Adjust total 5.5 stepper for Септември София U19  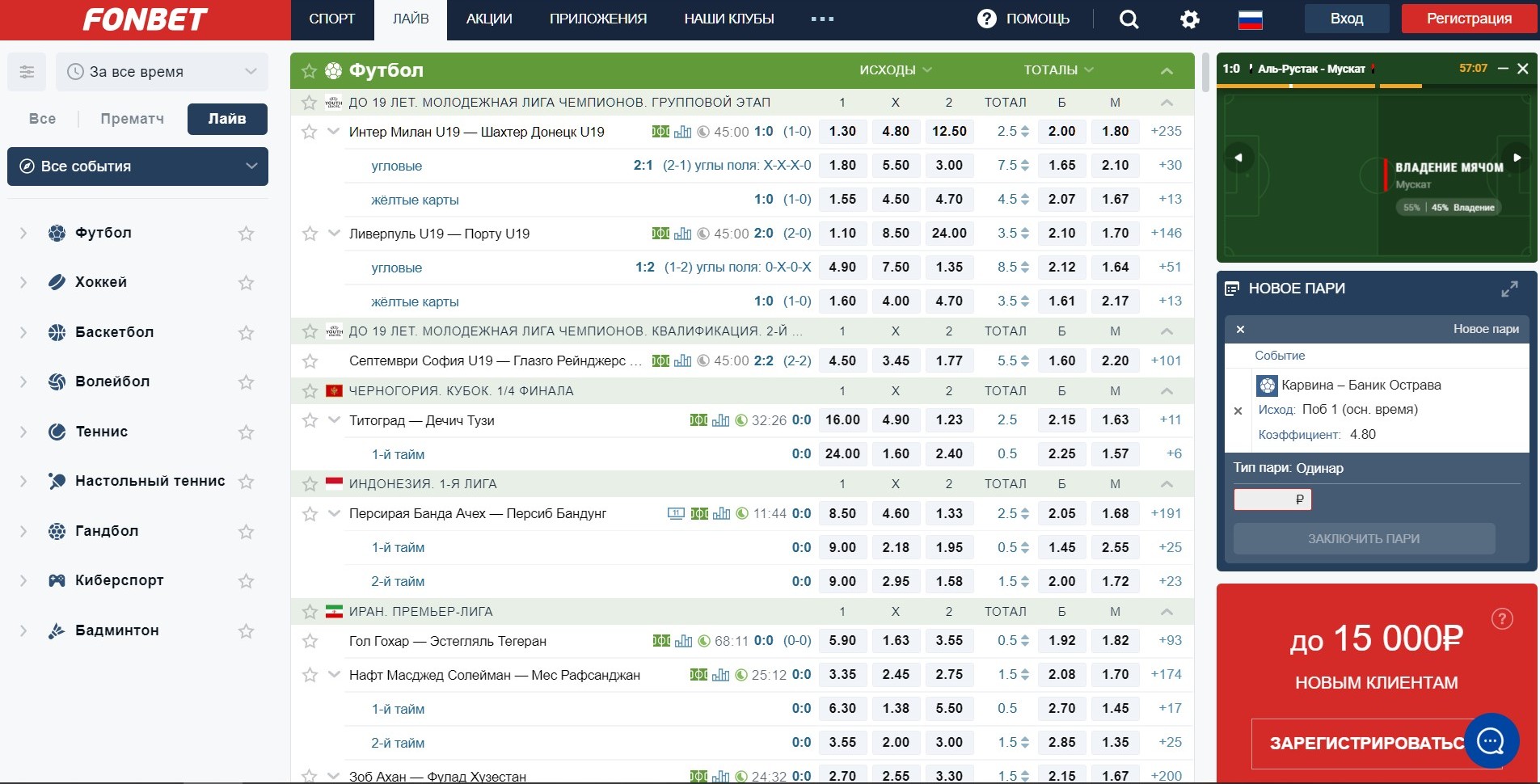[x=1025, y=361]
